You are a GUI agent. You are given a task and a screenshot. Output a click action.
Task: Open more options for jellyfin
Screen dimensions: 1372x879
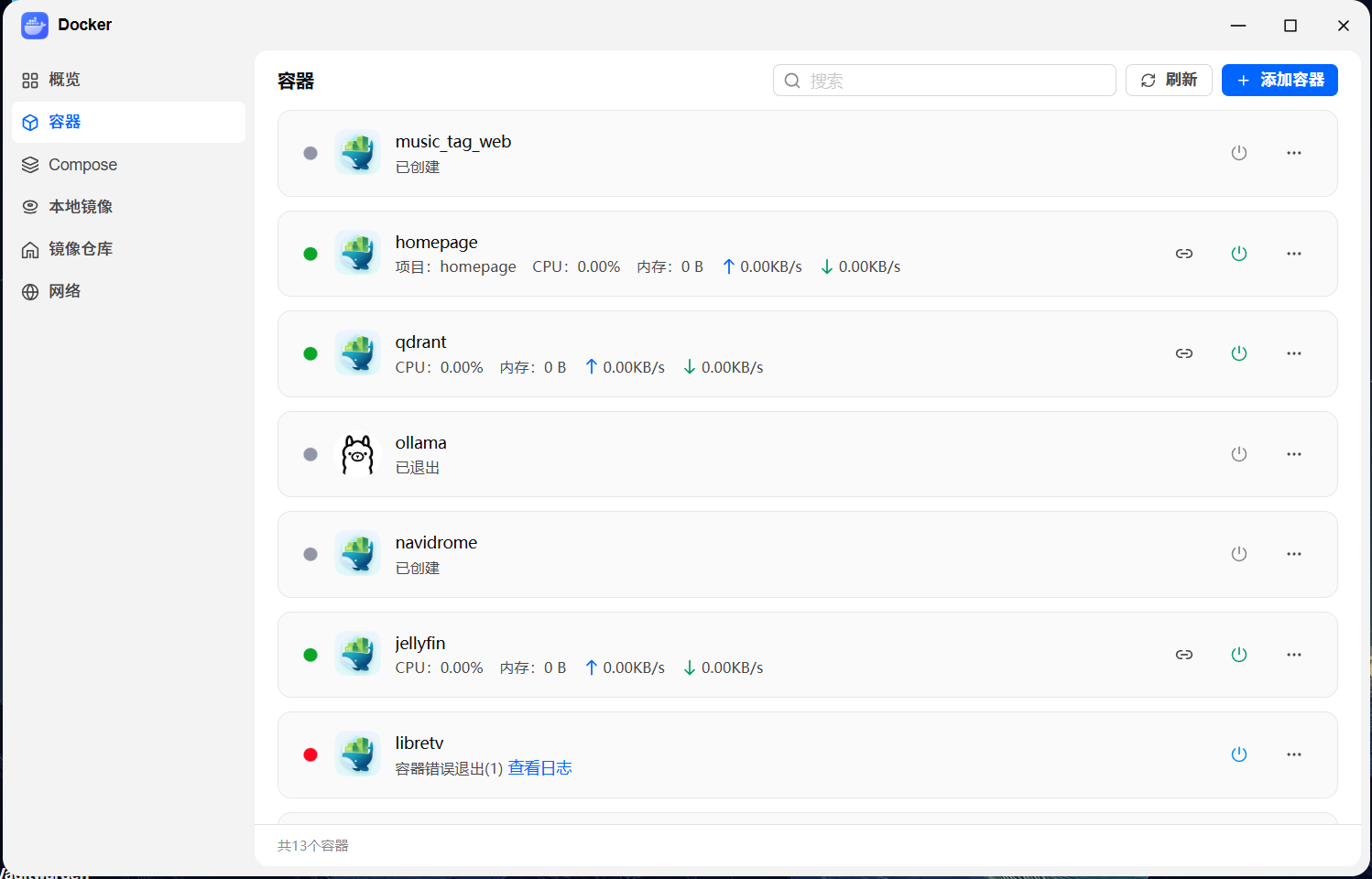tap(1294, 655)
